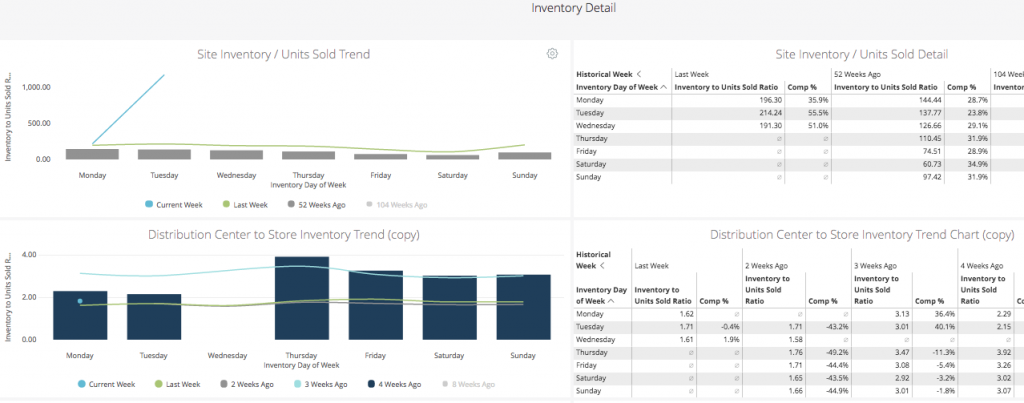Click the Comp % value 34.9%
The width and height of the screenshot is (1024, 403).
pyautogui.click(x=978, y=164)
